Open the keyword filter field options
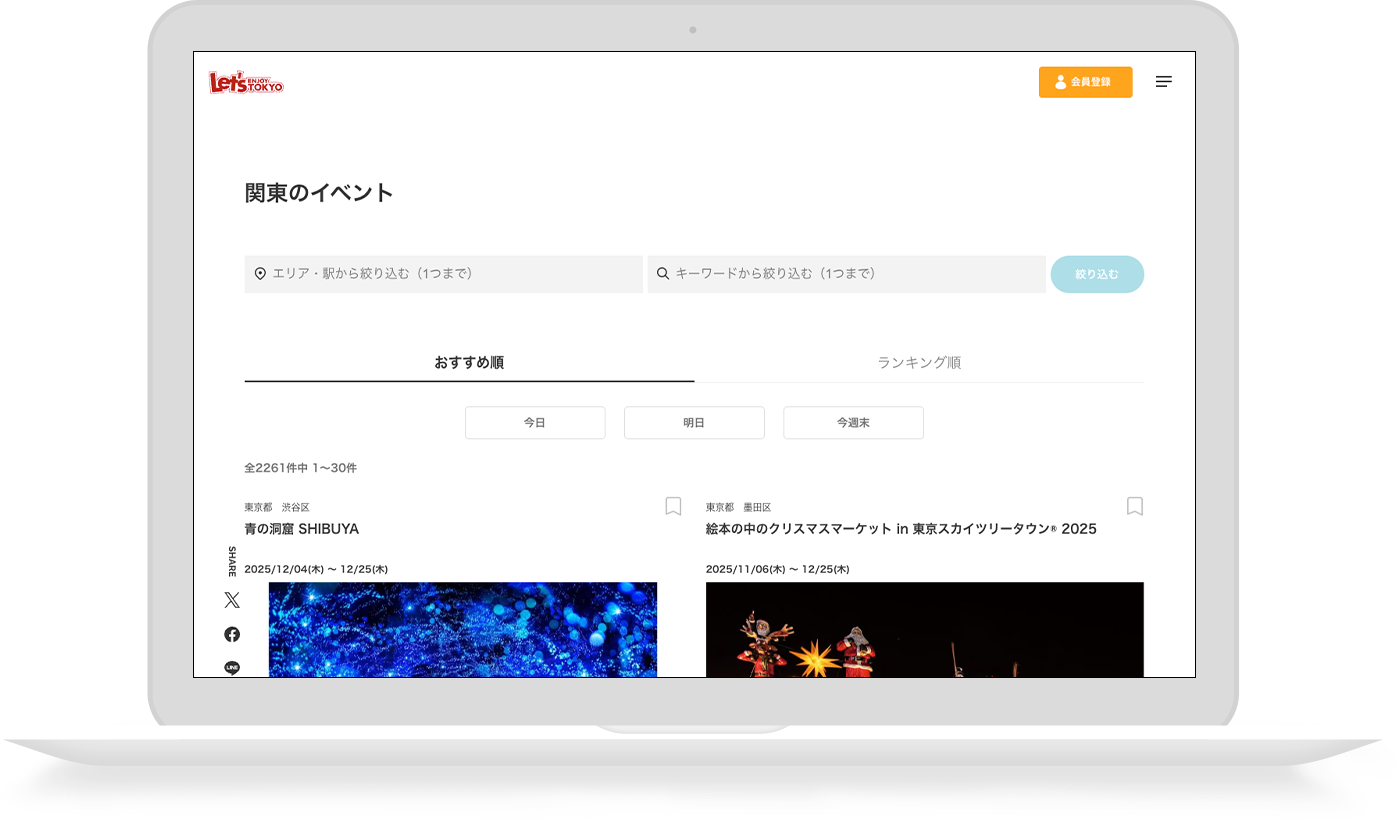 [846, 273]
